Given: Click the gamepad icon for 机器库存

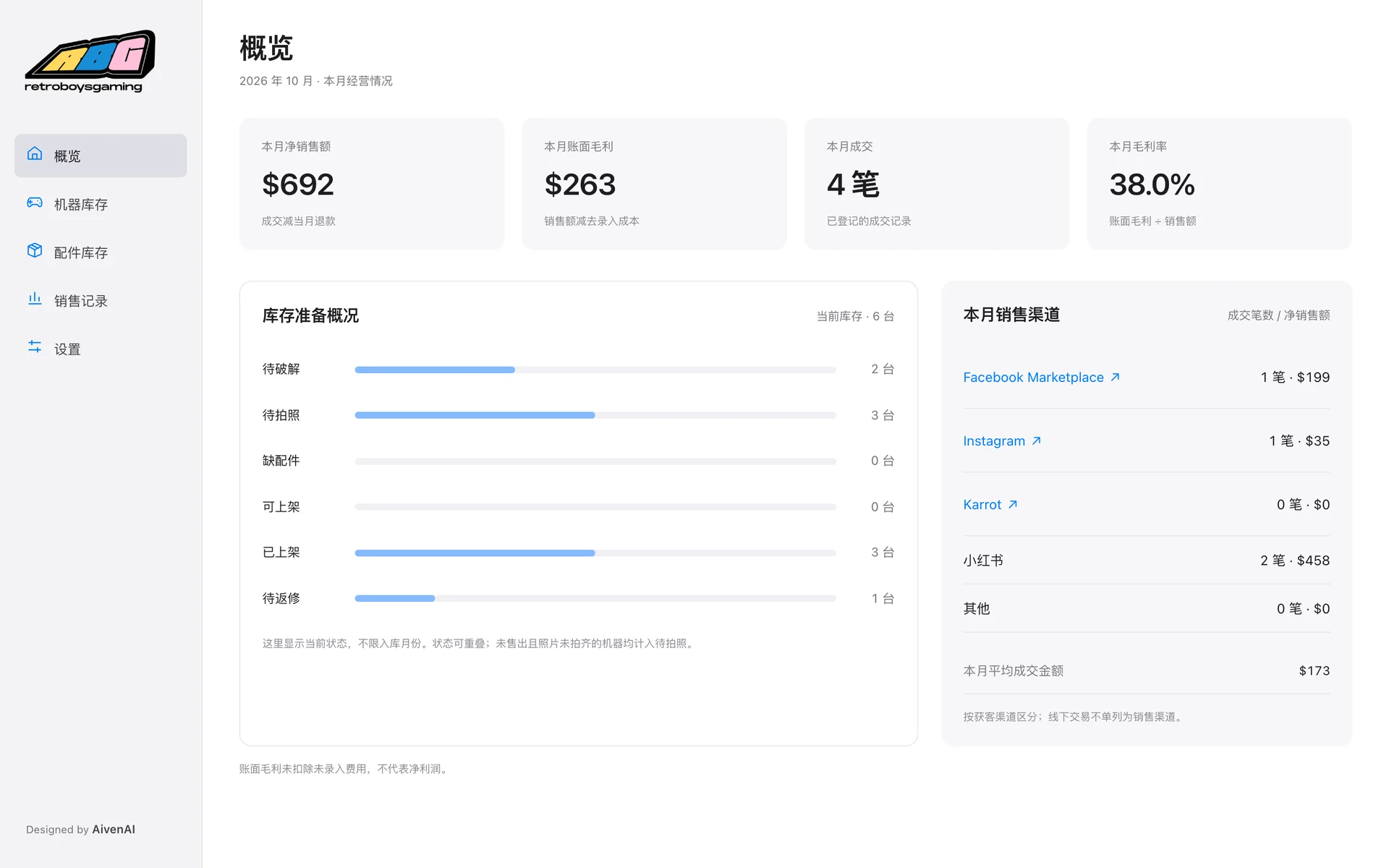Looking at the screenshot, I should coord(35,203).
